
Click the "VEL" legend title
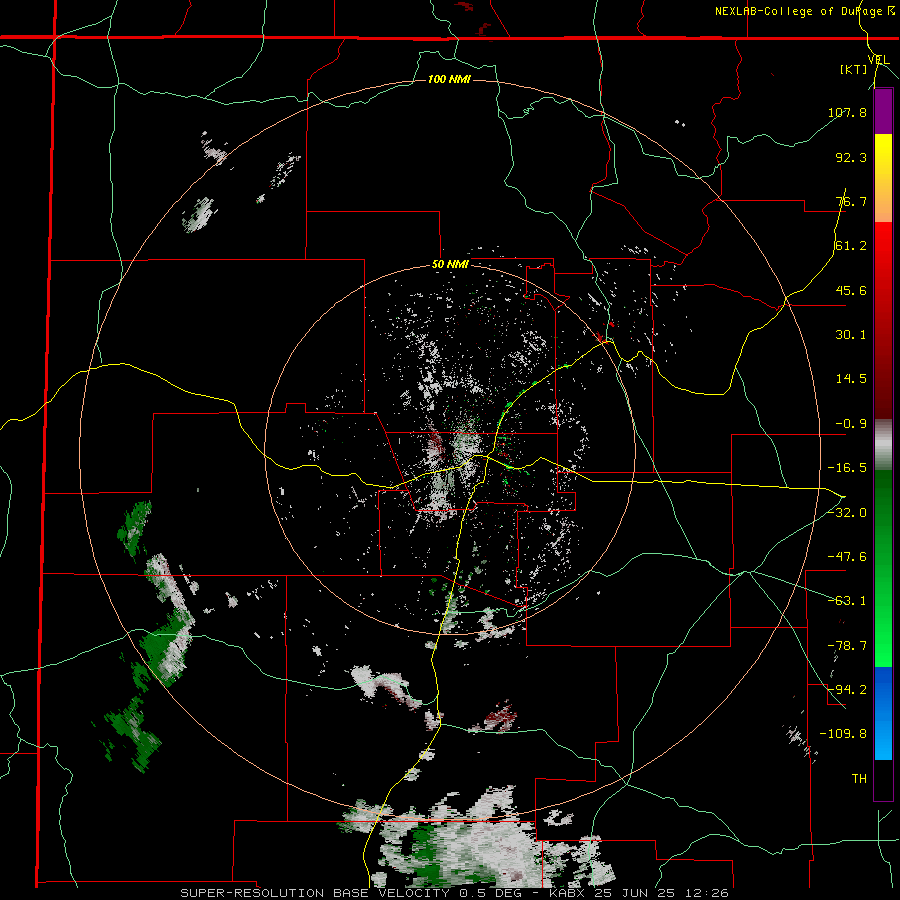[x=879, y=60]
